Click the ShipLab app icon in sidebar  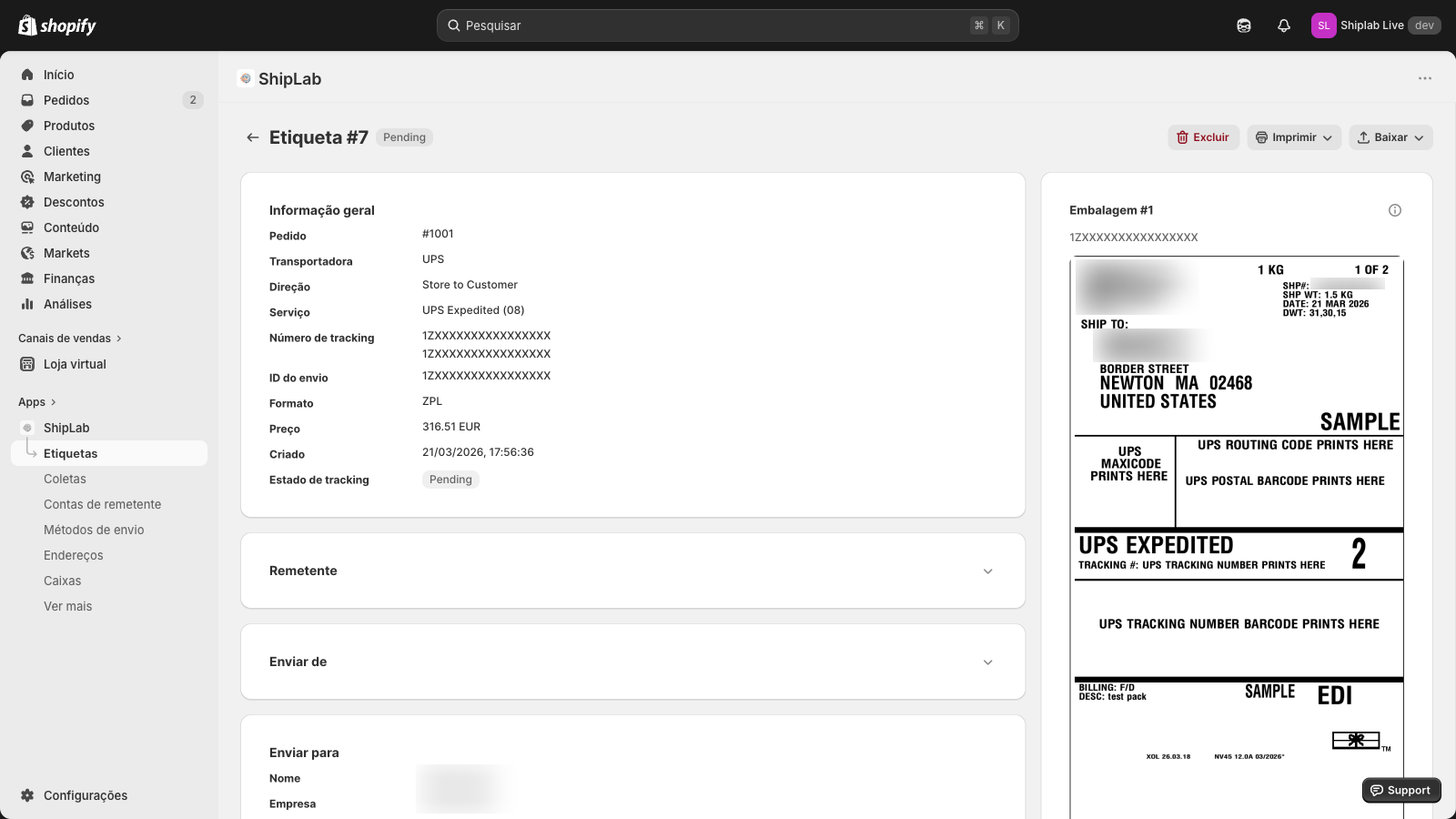27,428
